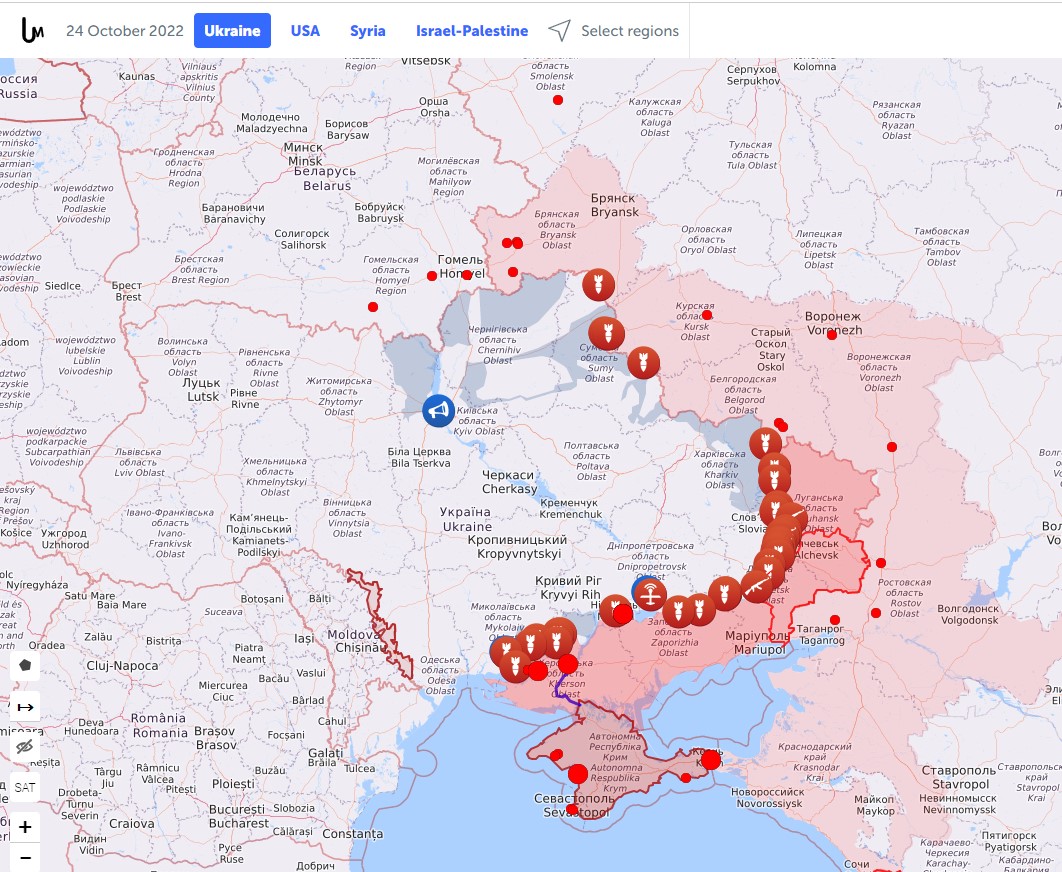This screenshot has width=1062, height=872.
Task: Click the large red dot near Sevastopol
Action: tap(578, 774)
